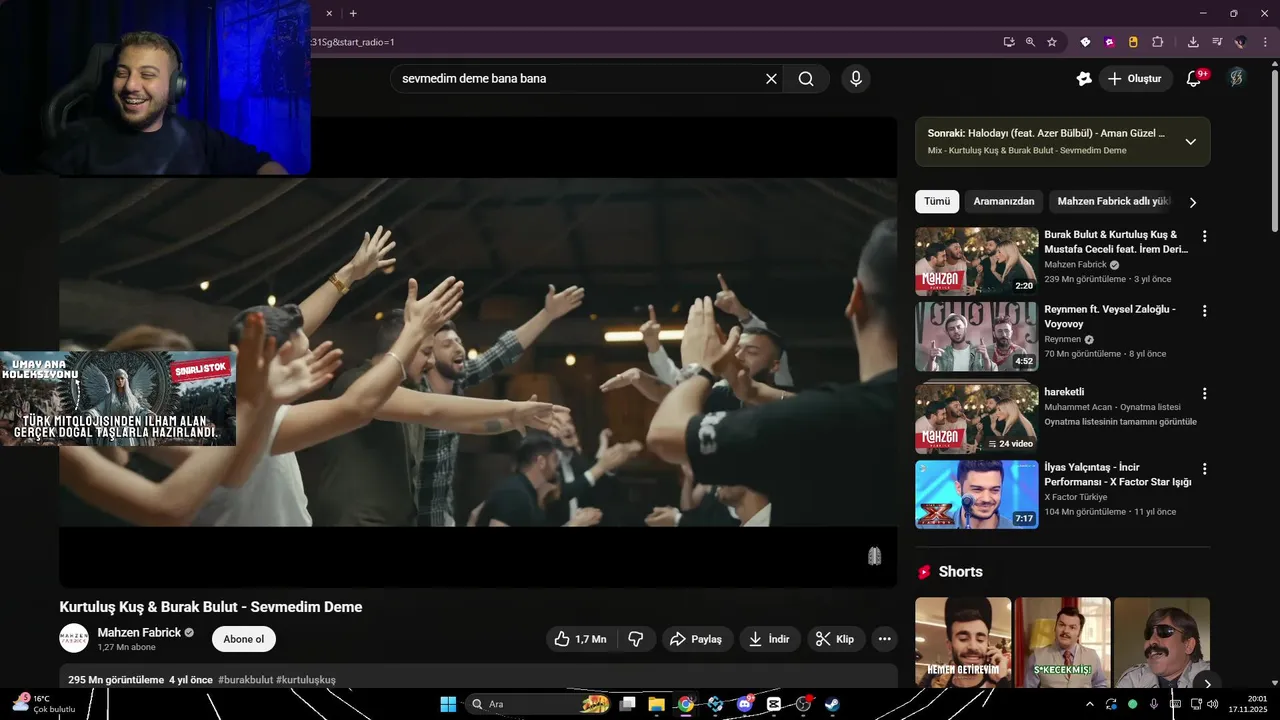
Task: Close the current browser tab
Action: click(329, 13)
